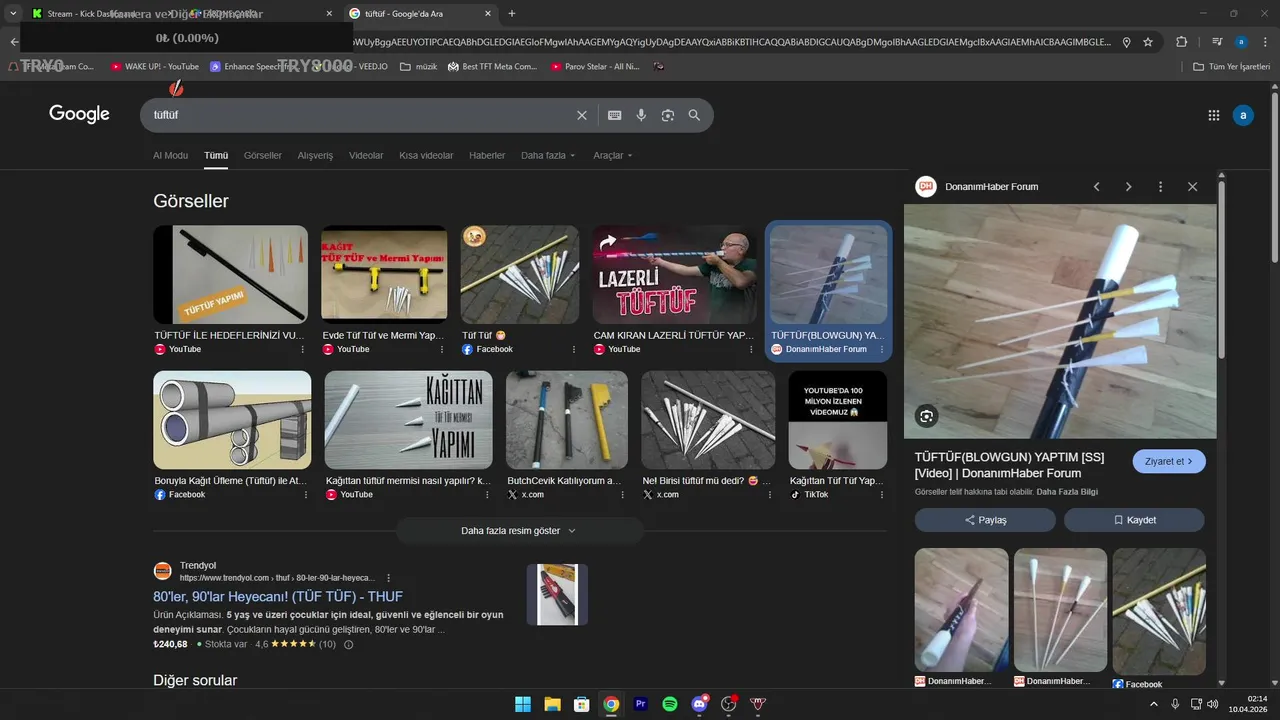Show hidden system tray icons
Viewport: 1280px width, 720px height.
click(1154, 704)
